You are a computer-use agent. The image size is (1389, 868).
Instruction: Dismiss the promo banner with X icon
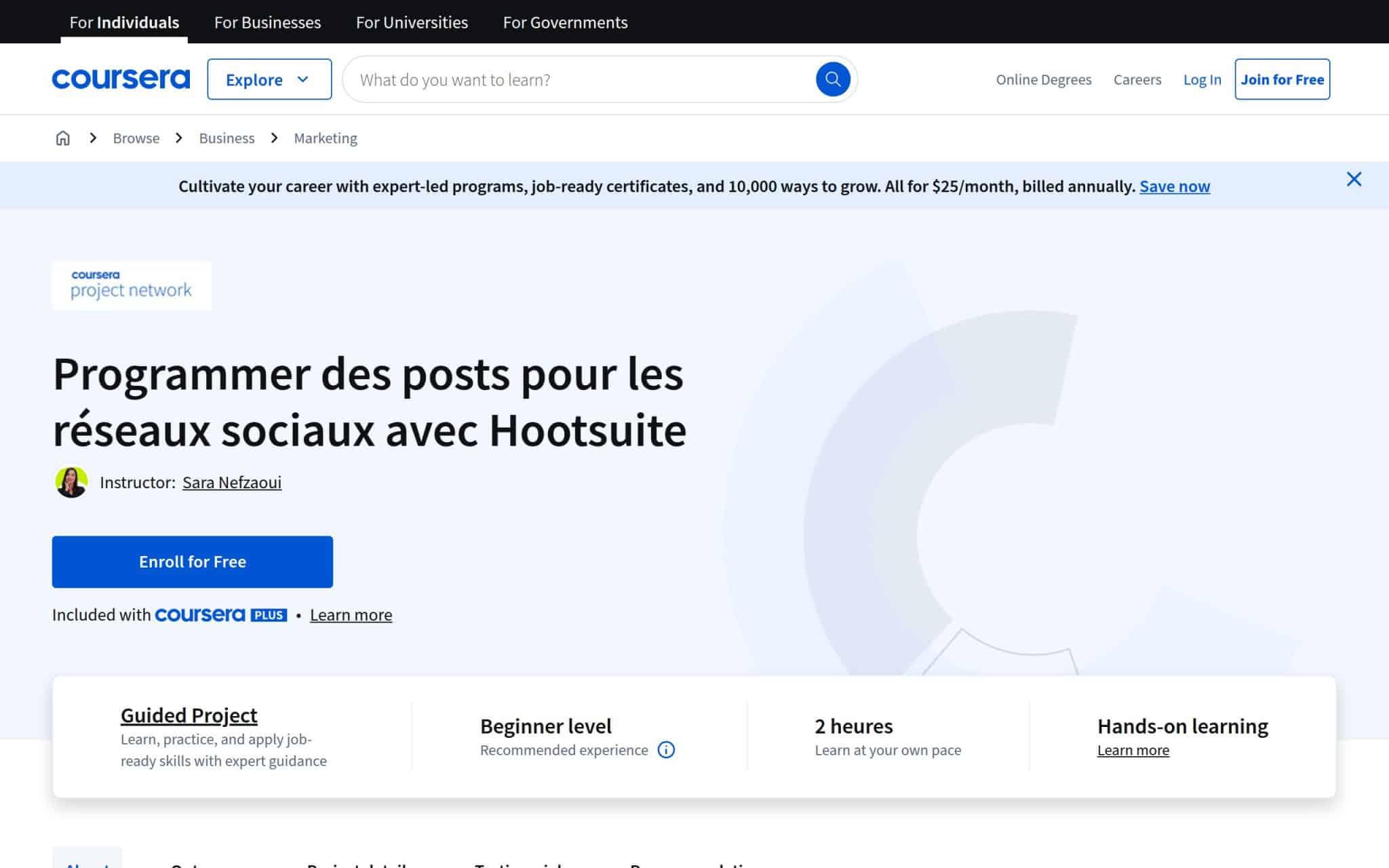pyautogui.click(x=1354, y=179)
